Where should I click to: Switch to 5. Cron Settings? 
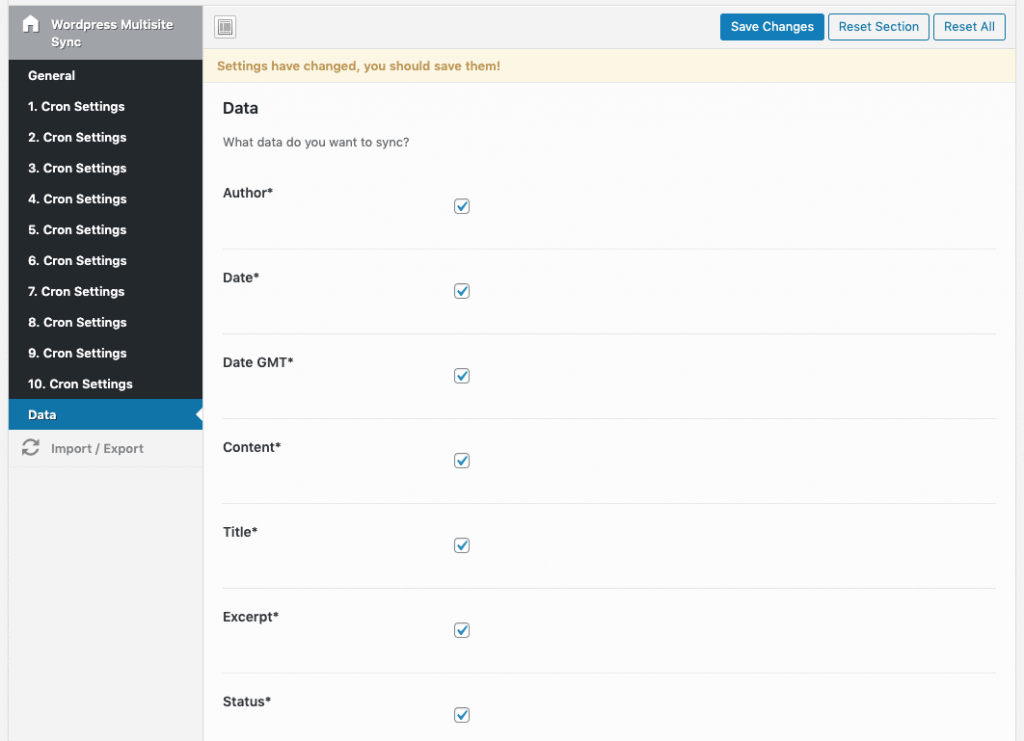coord(77,230)
